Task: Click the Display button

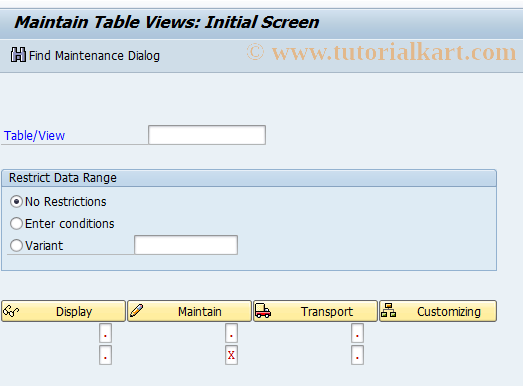Action: [63, 311]
